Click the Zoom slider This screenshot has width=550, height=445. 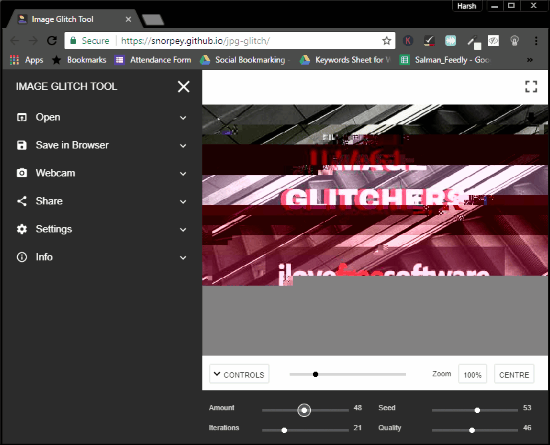tap(348, 375)
